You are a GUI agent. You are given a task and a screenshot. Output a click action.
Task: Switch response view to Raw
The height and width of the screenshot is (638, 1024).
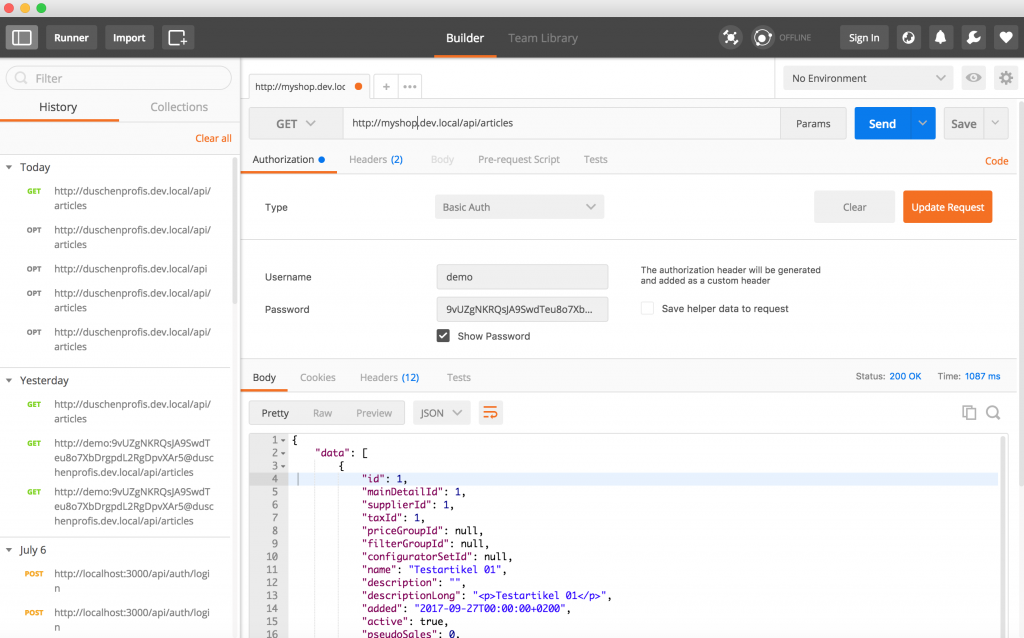coord(322,413)
